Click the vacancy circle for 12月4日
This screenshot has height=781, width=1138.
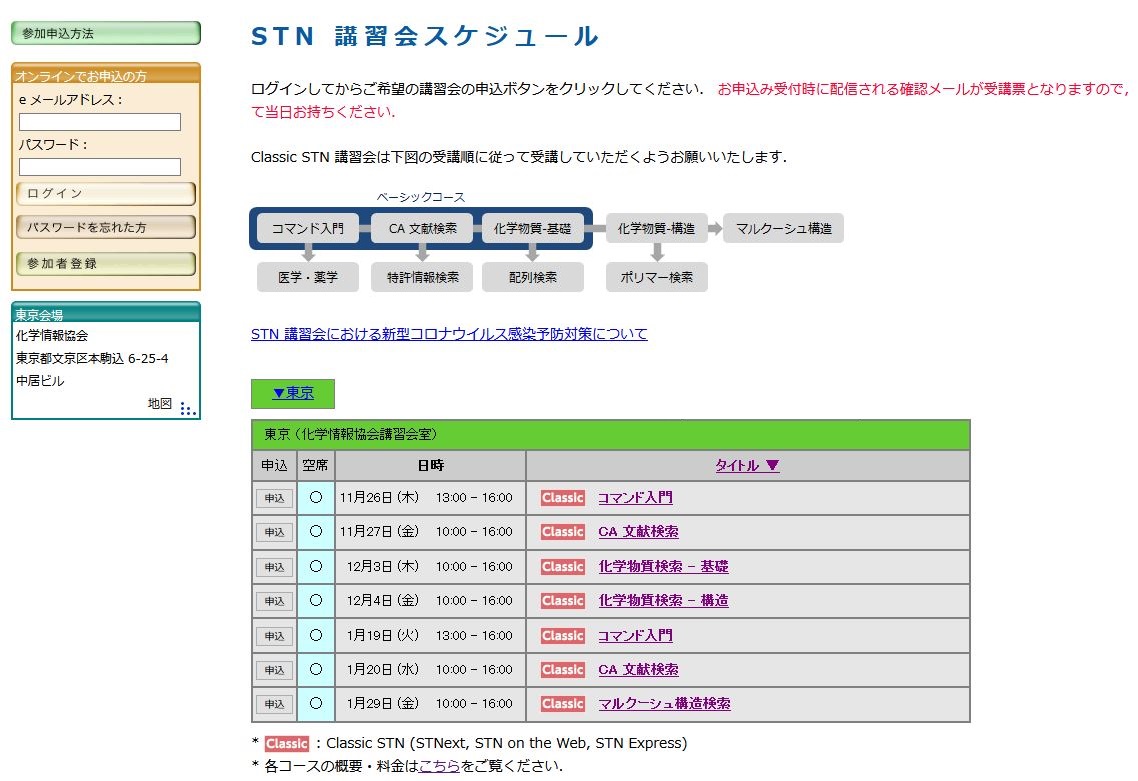coord(316,600)
